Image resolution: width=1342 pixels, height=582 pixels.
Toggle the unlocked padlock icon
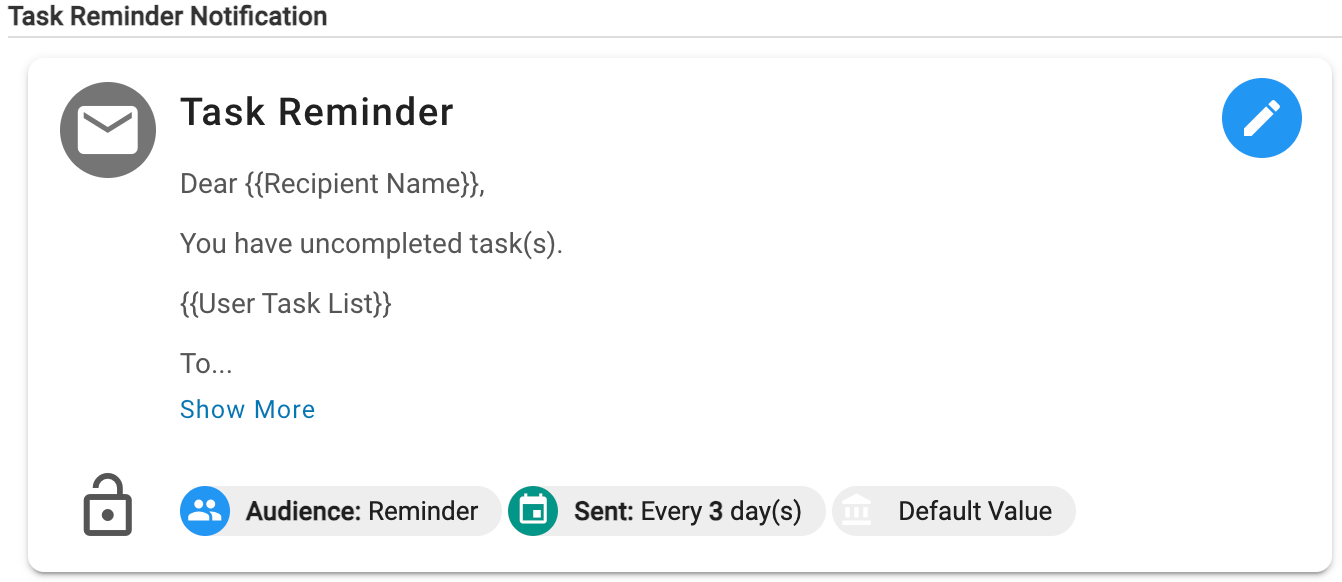point(107,505)
